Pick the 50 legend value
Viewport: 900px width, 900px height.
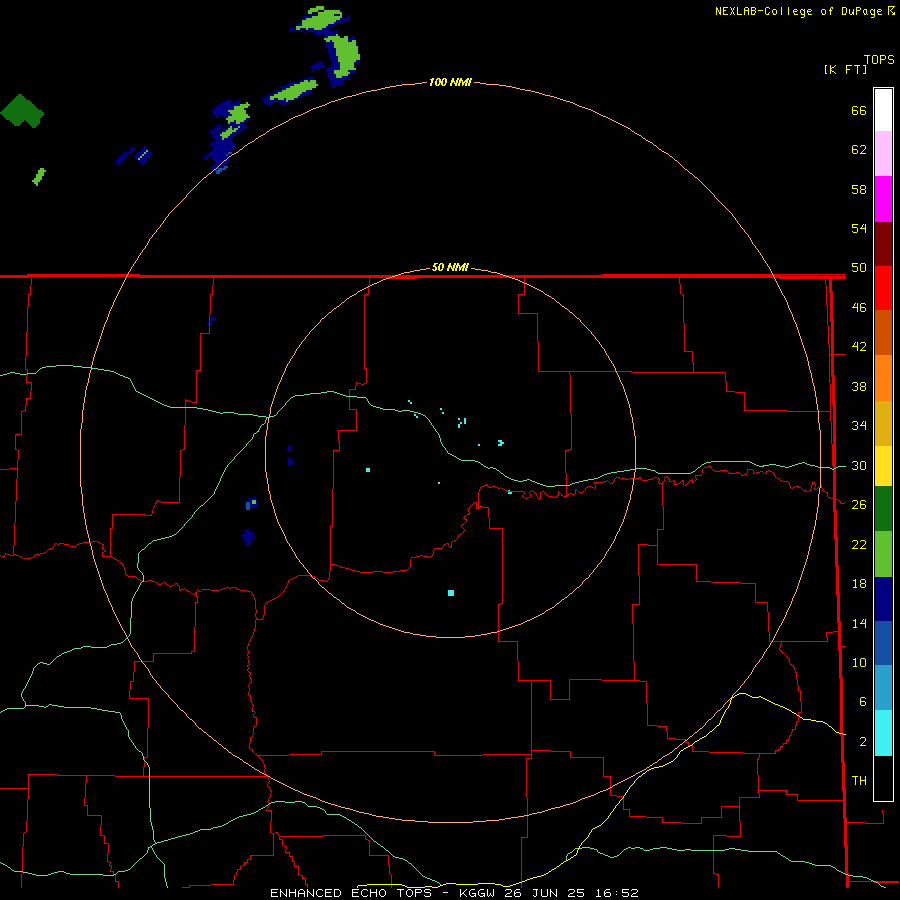[x=859, y=268]
